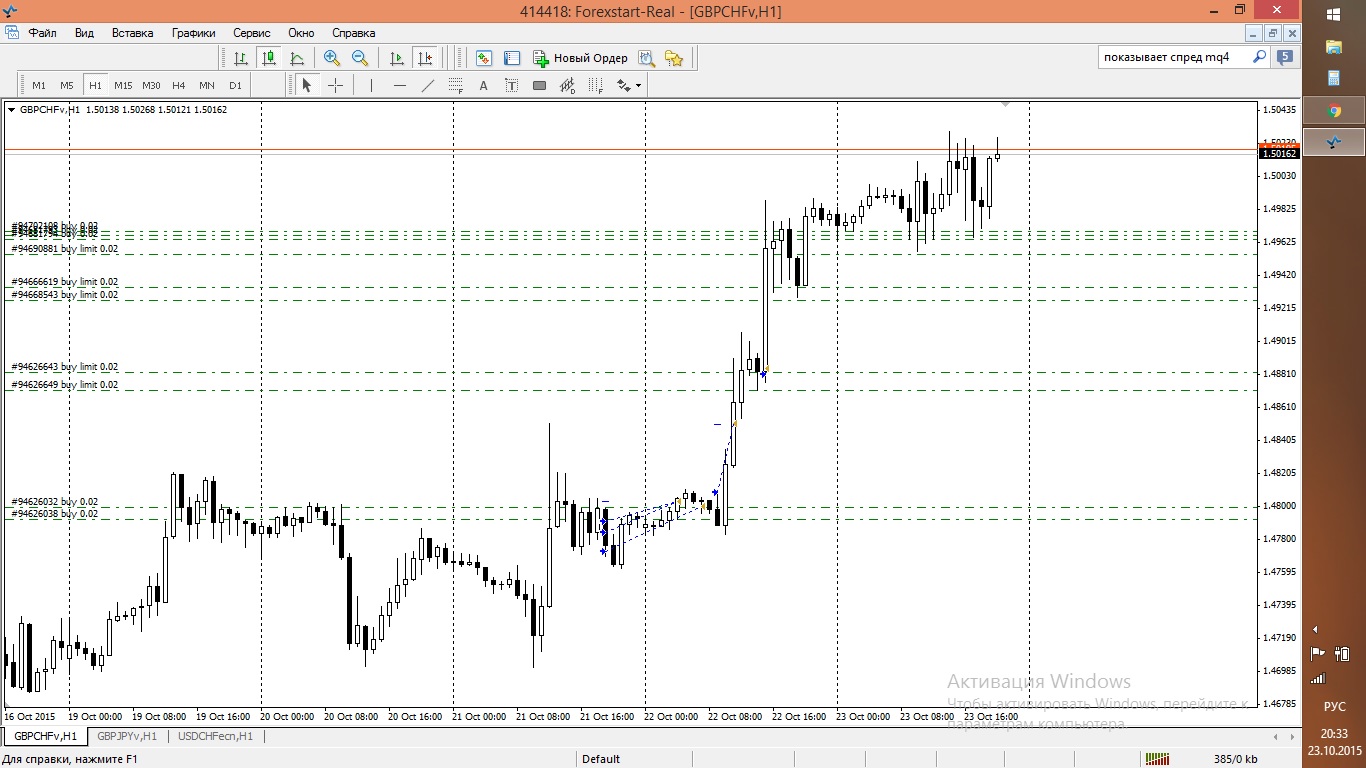Switch to the M15 timeframe
Screen dimensions: 1366x768
pos(123,86)
